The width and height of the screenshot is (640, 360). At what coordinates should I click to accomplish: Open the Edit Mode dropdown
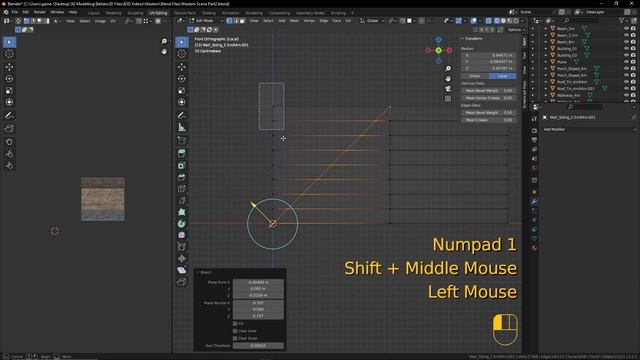click(206, 20)
